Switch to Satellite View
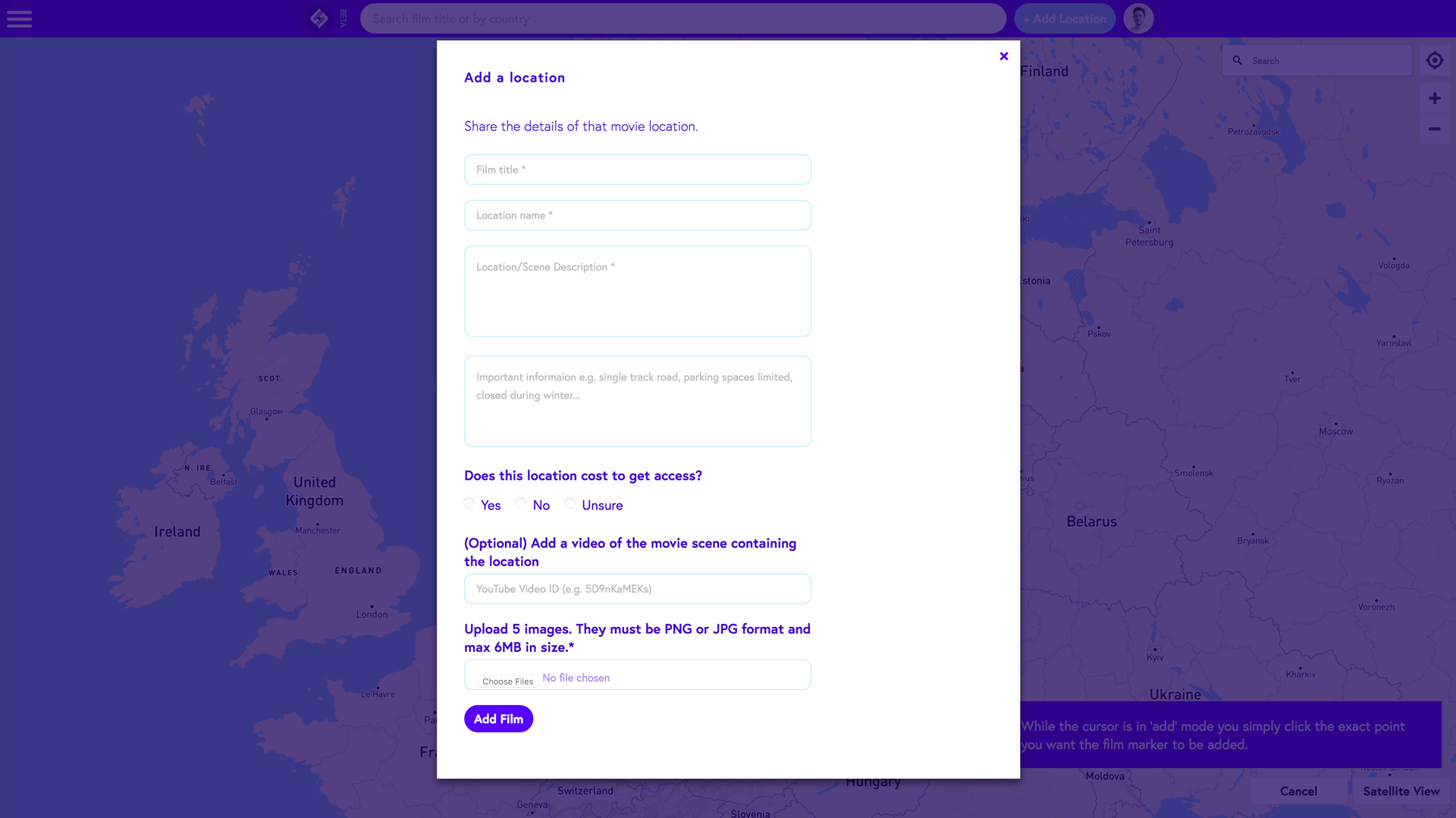1456x818 pixels. pos(1401,791)
